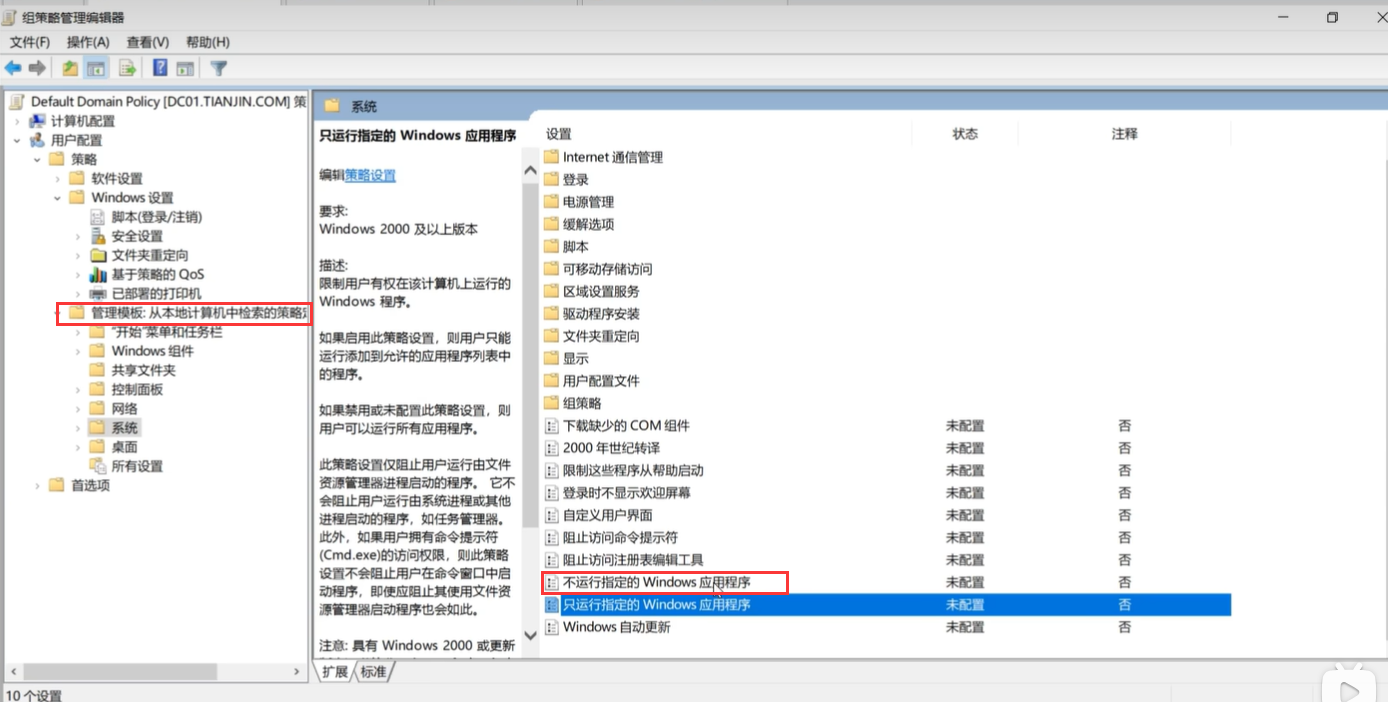Select 只运行指定的 Windows 应用程序 row
This screenshot has height=702, width=1388.
coord(886,605)
